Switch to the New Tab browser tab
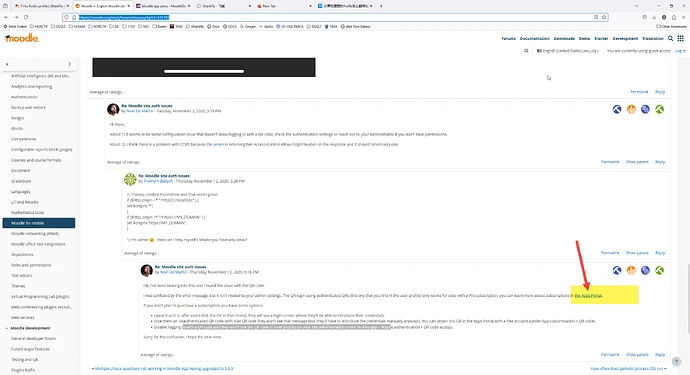Viewport: 690px width, 375px height. pyautogui.click(x=283, y=6)
